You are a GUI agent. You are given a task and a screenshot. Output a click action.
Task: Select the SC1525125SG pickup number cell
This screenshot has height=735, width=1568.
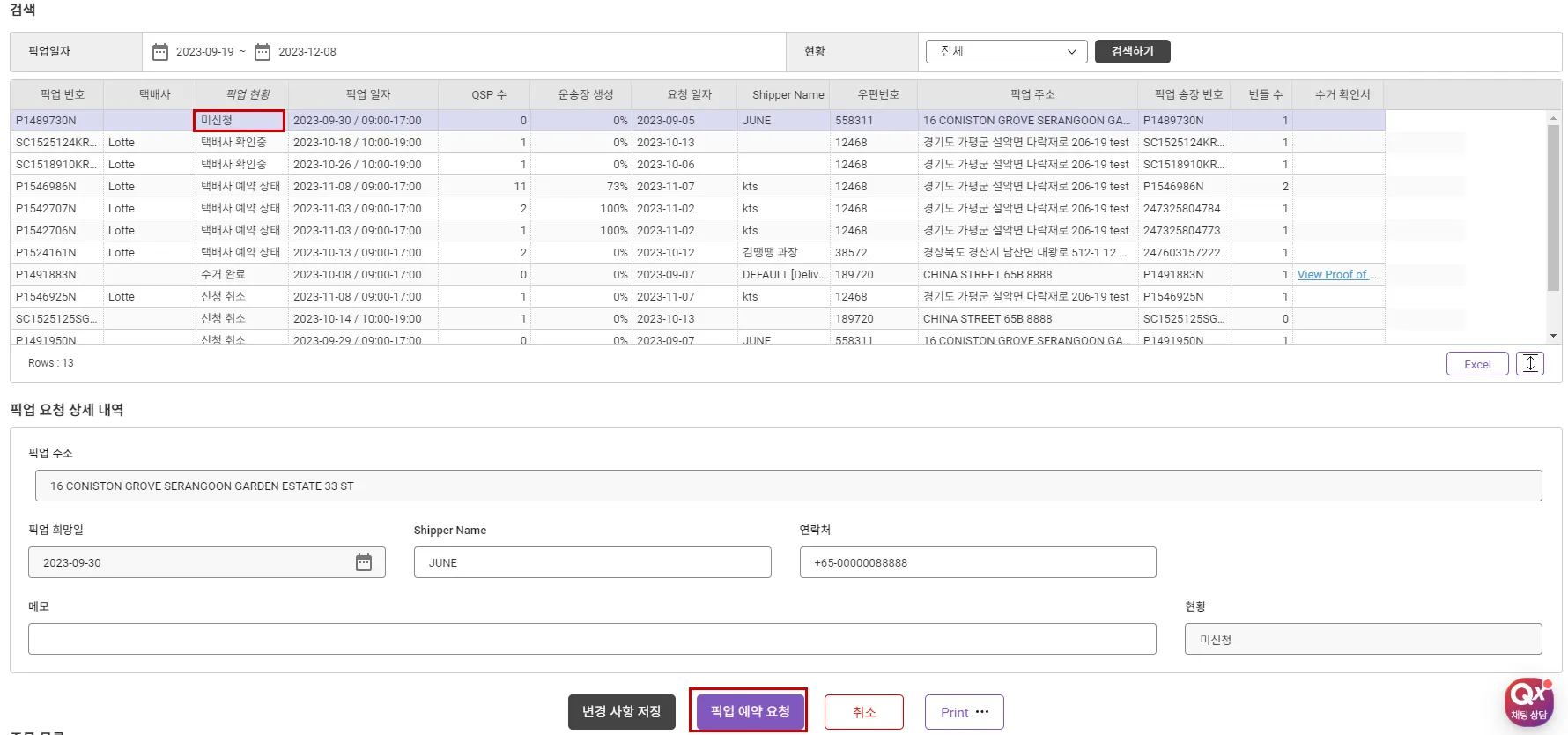57,319
